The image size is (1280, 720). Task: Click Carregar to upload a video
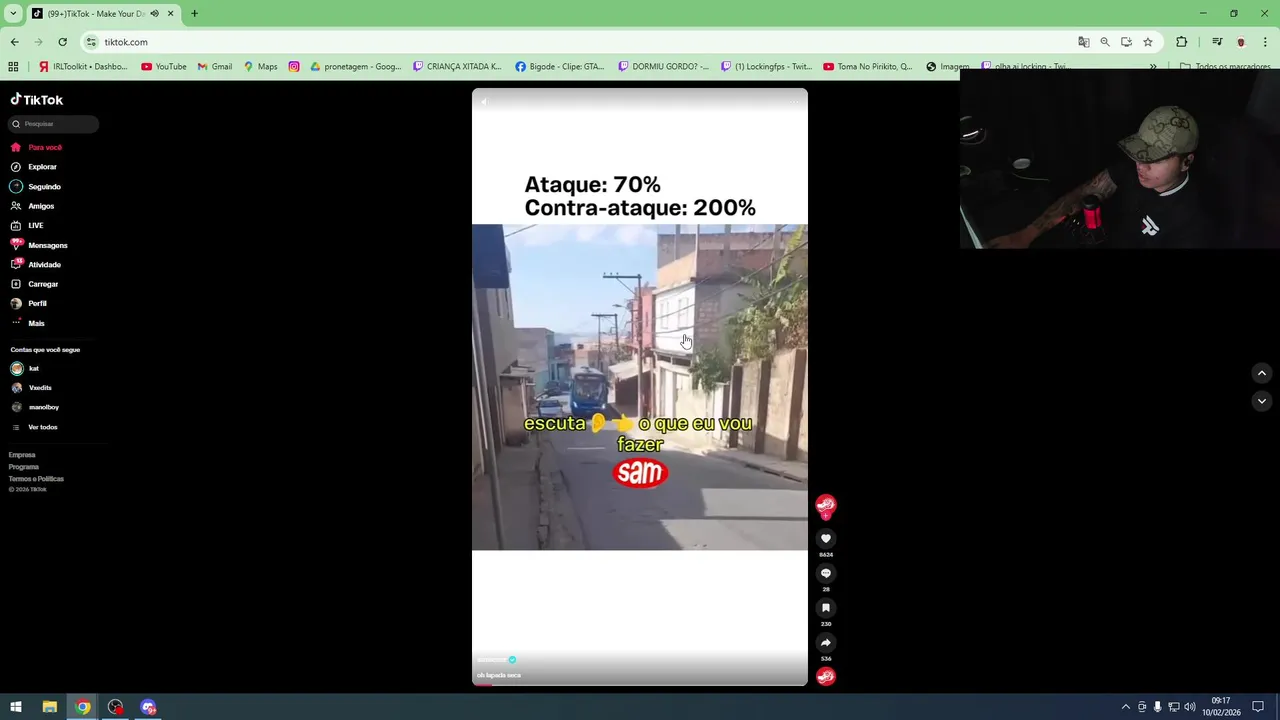coord(35,284)
